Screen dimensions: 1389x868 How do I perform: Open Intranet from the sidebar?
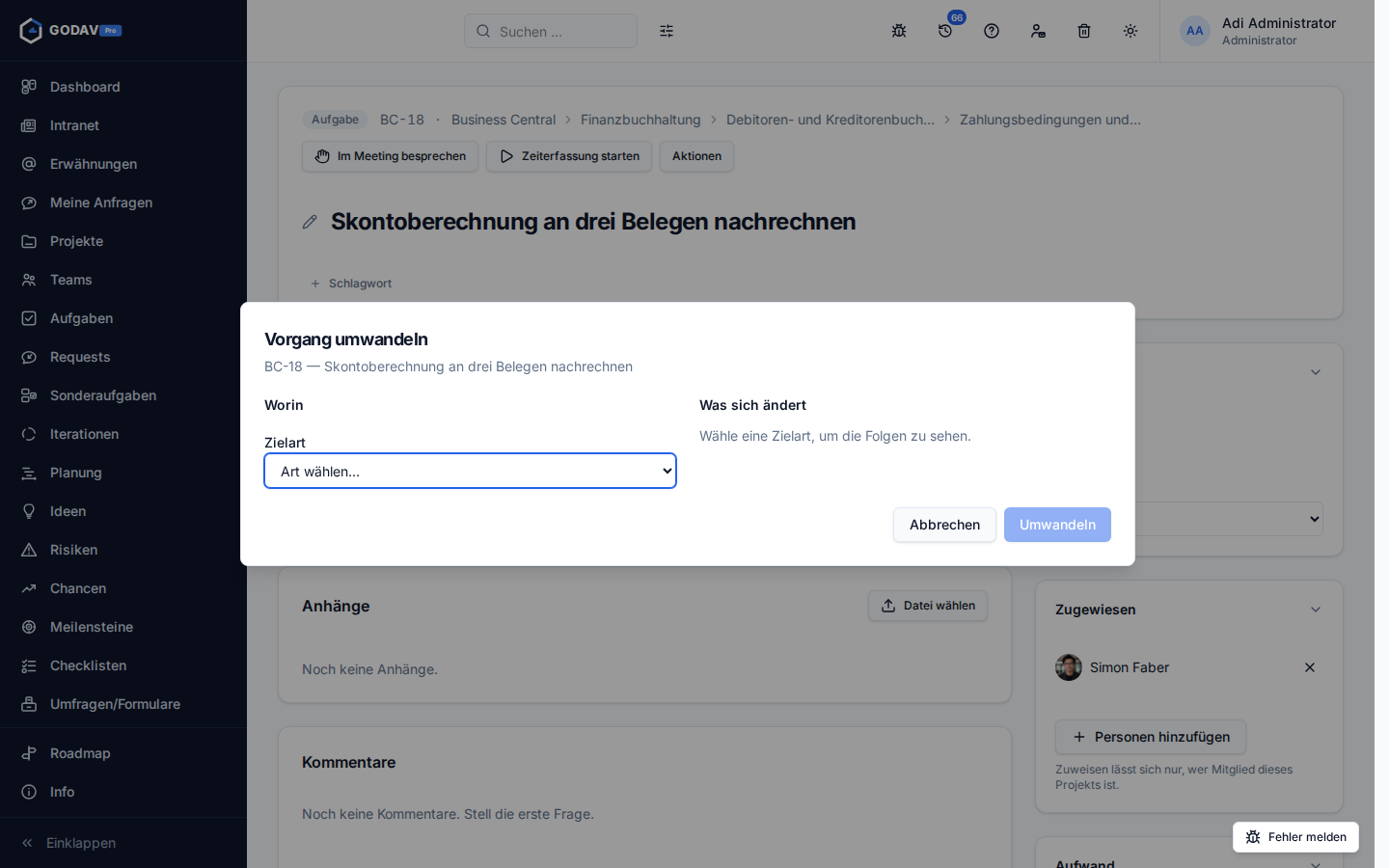(x=123, y=125)
